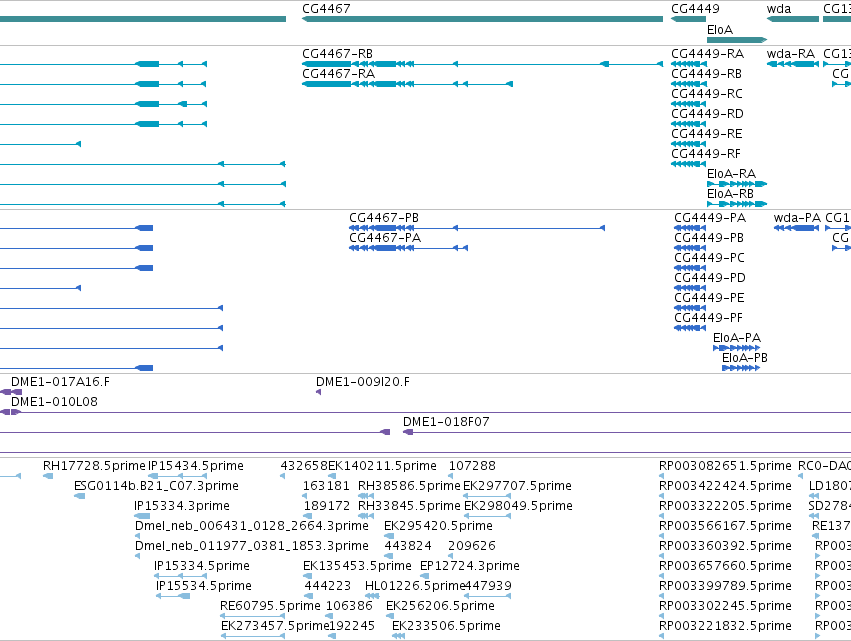The width and height of the screenshot is (851, 641).
Task: Select EST RH17728.5prime
Action: (x=48, y=476)
